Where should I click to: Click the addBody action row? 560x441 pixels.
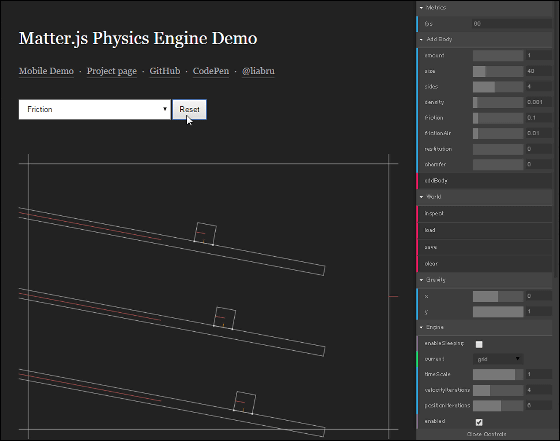click(x=484, y=181)
